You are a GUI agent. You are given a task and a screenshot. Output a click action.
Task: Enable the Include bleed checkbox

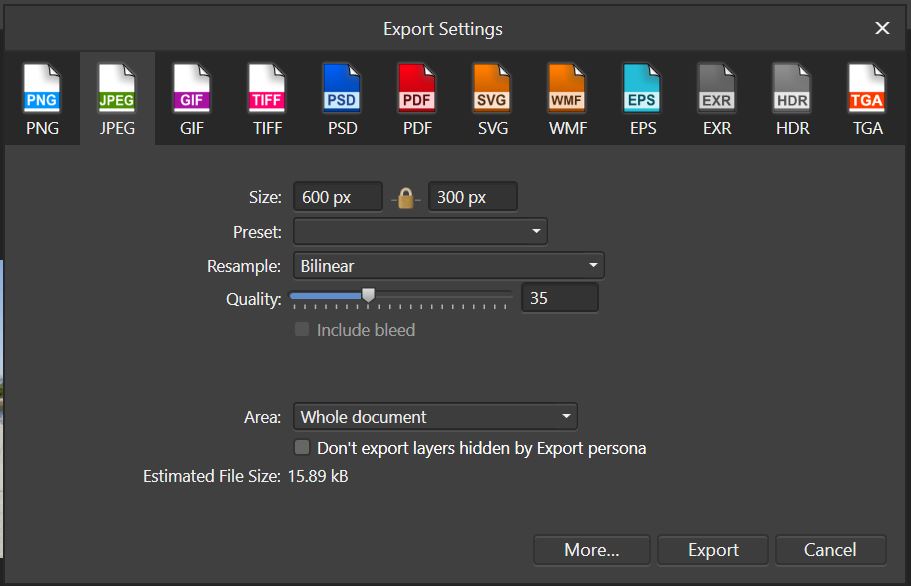[302, 329]
